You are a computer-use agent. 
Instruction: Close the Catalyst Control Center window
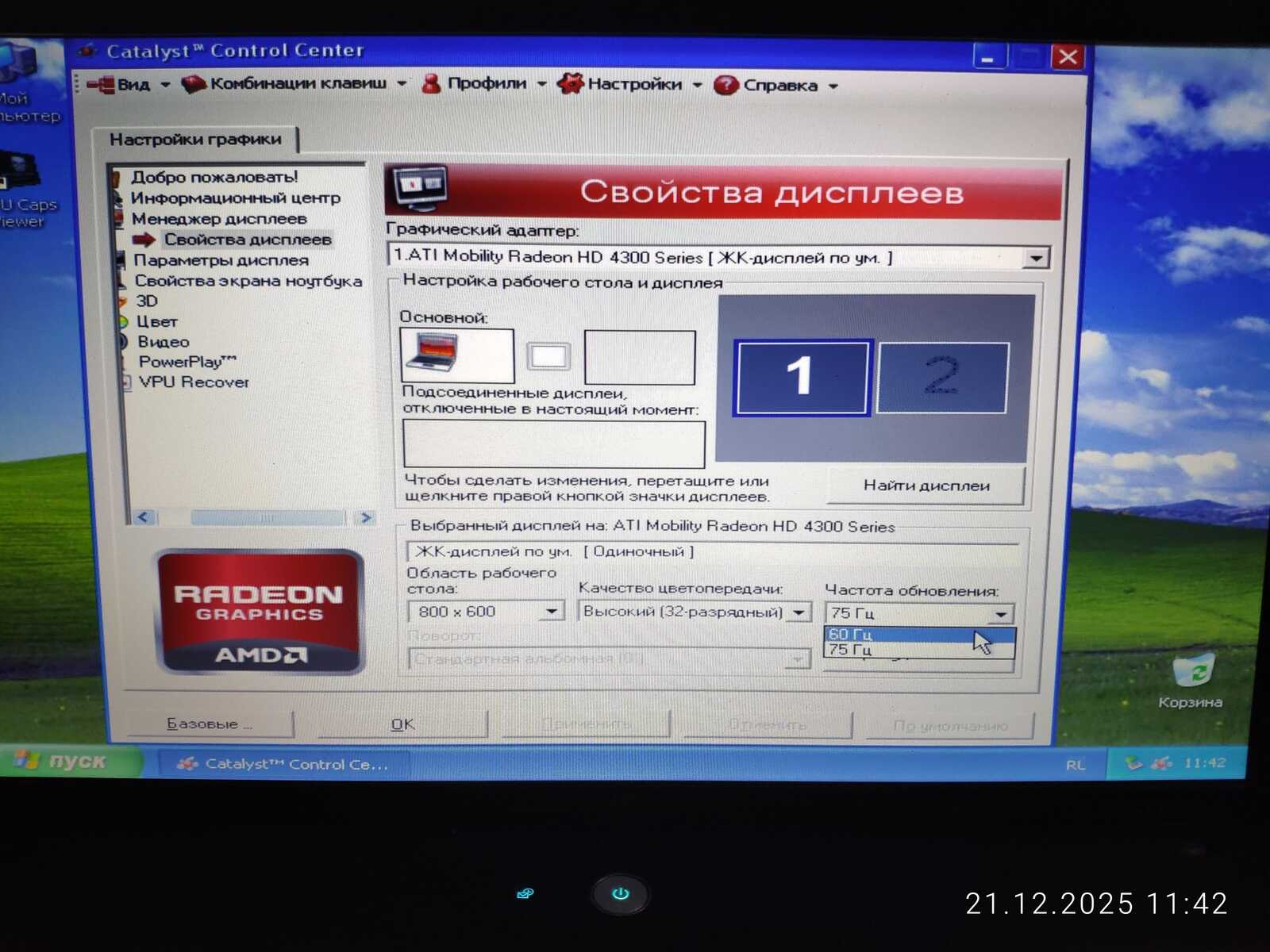[1068, 57]
